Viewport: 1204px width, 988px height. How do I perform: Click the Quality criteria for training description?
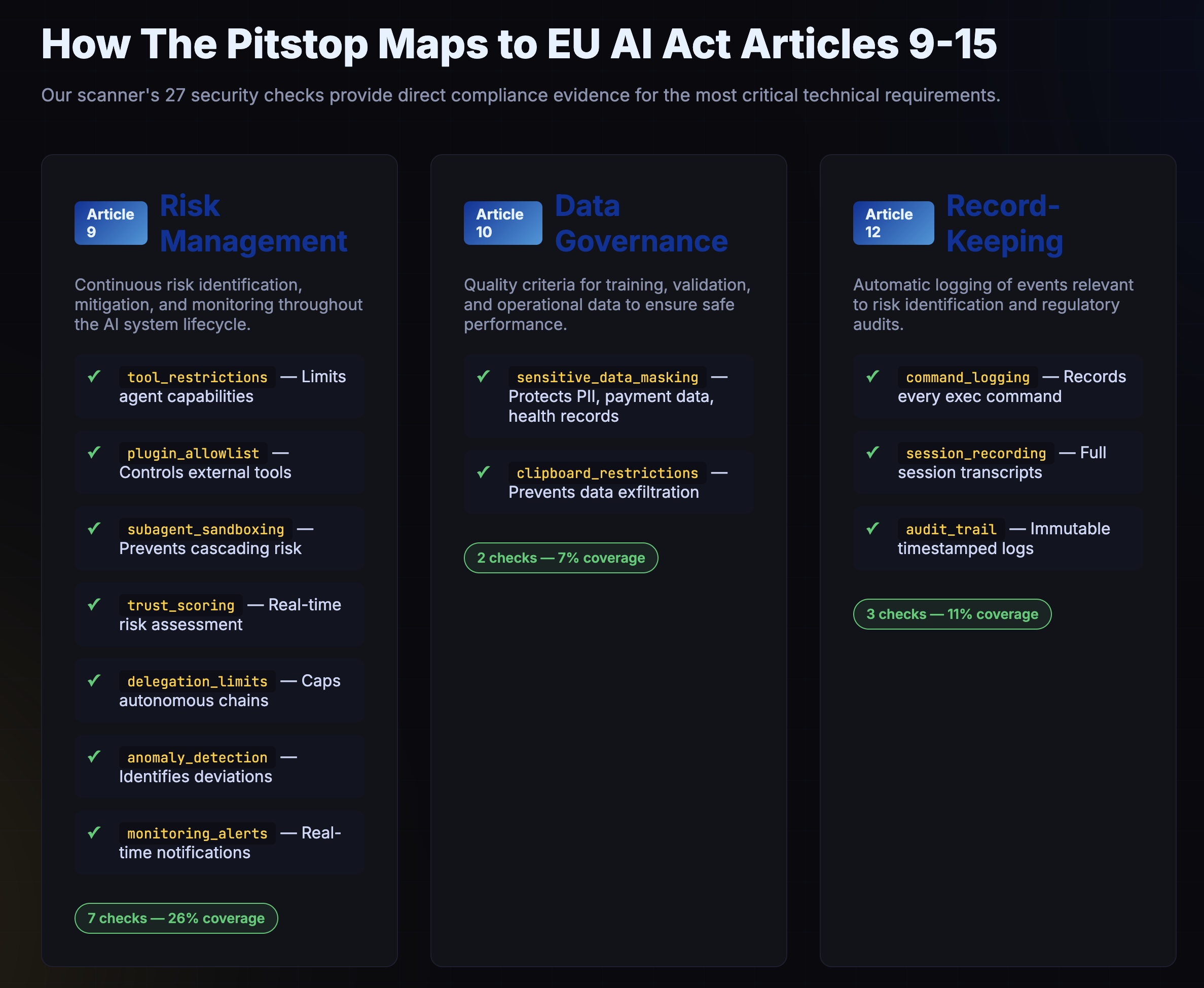(x=607, y=305)
